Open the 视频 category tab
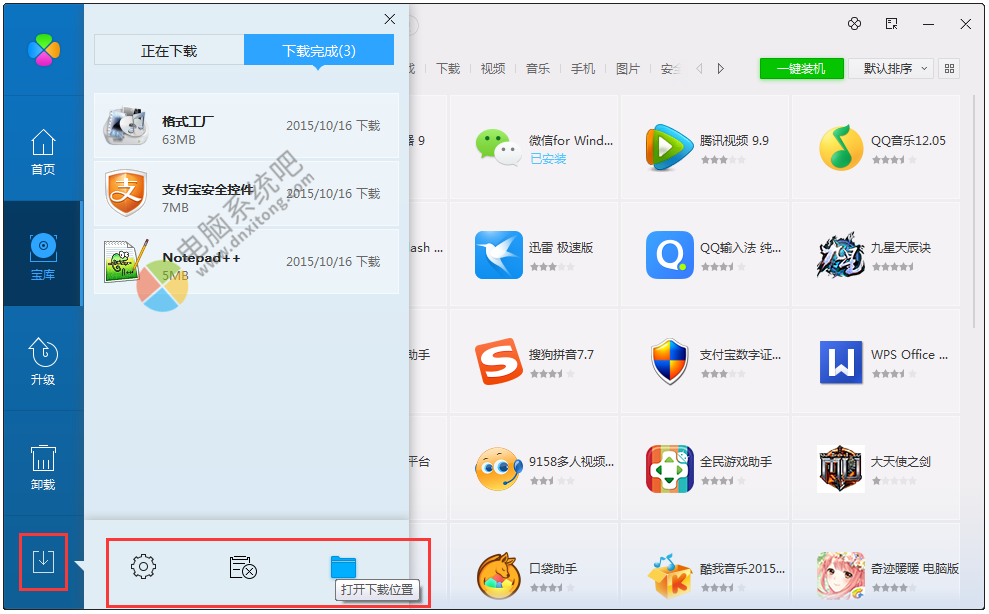Viewport: 989px width, 614px height. point(493,68)
